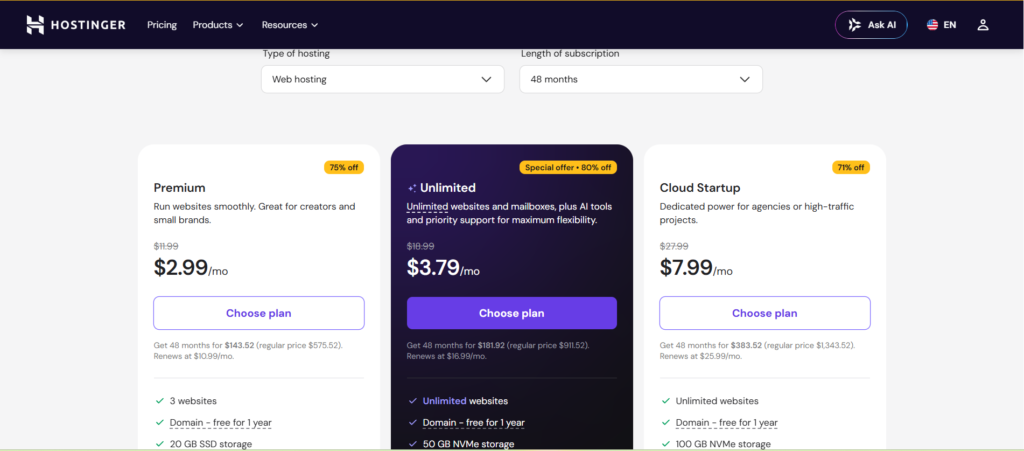This screenshot has width=1024, height=451.
Task: Open the Products menu
Action: pos(218,25)
